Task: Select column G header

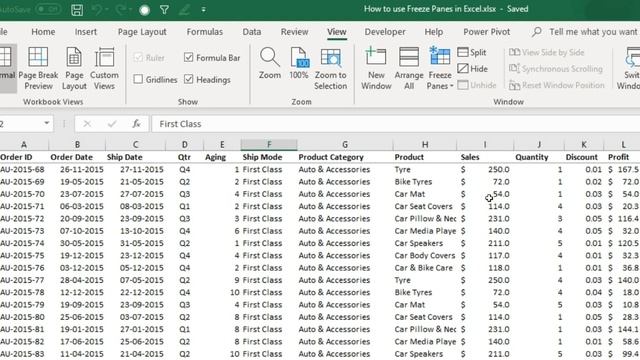Action: click(x=345, y=144)
